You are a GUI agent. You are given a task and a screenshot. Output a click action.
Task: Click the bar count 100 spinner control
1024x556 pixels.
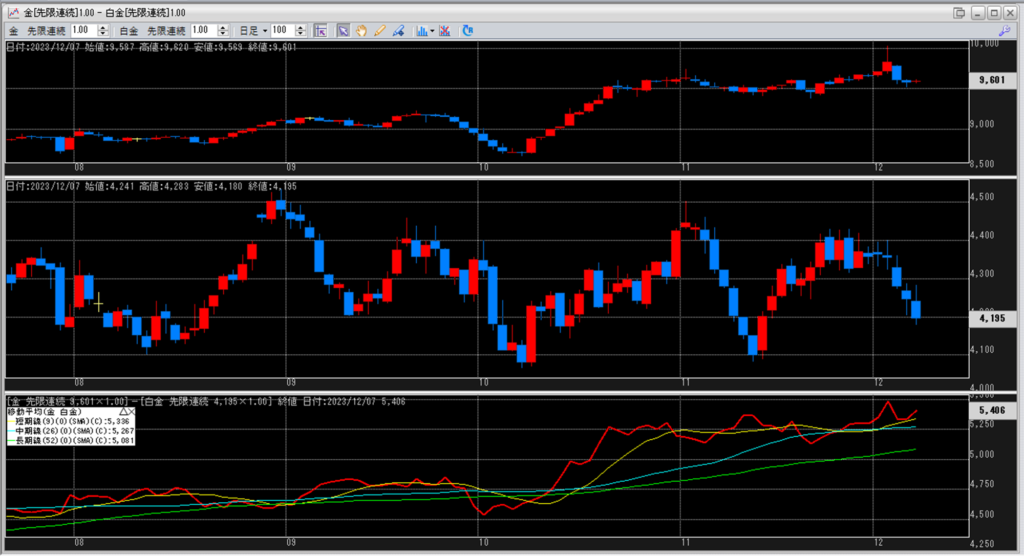click(x=301, y=30)
